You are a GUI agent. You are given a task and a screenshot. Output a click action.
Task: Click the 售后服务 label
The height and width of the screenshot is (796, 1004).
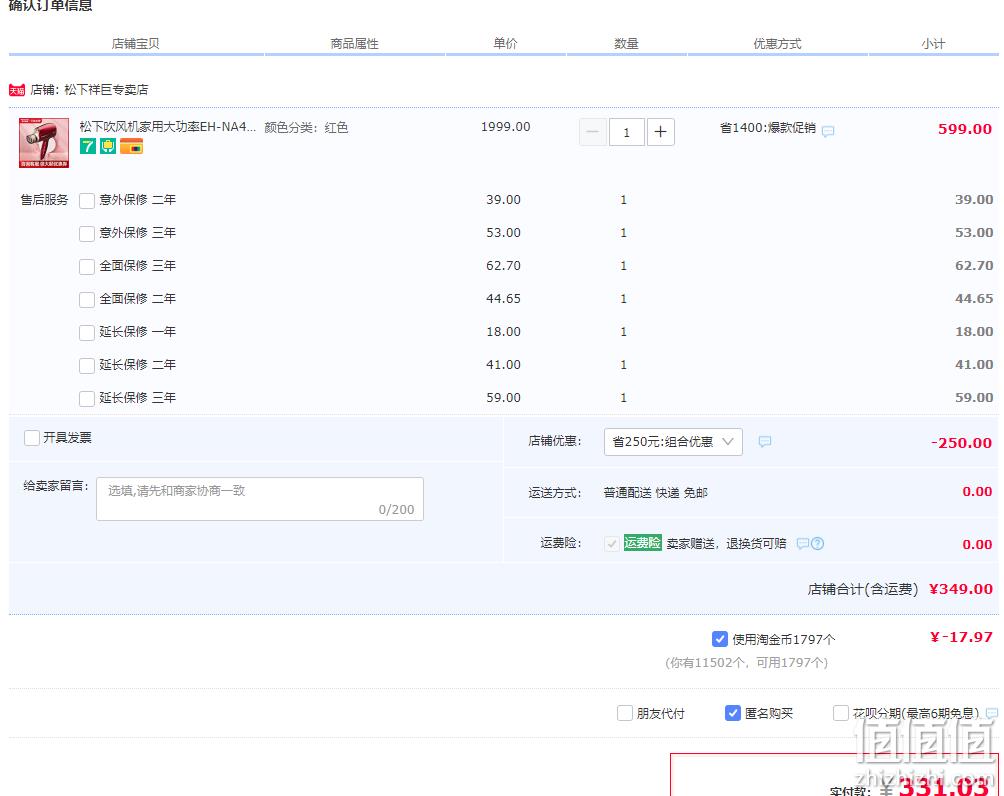(x=44, y=200)
